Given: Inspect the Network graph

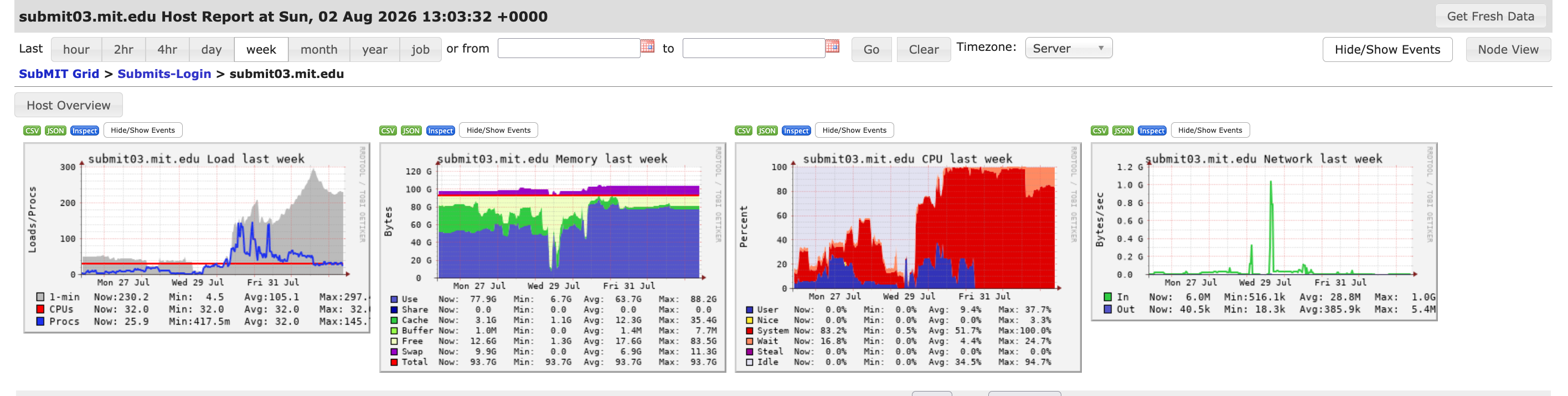Looking at the screenshot, I should [x=1152, y=131].
